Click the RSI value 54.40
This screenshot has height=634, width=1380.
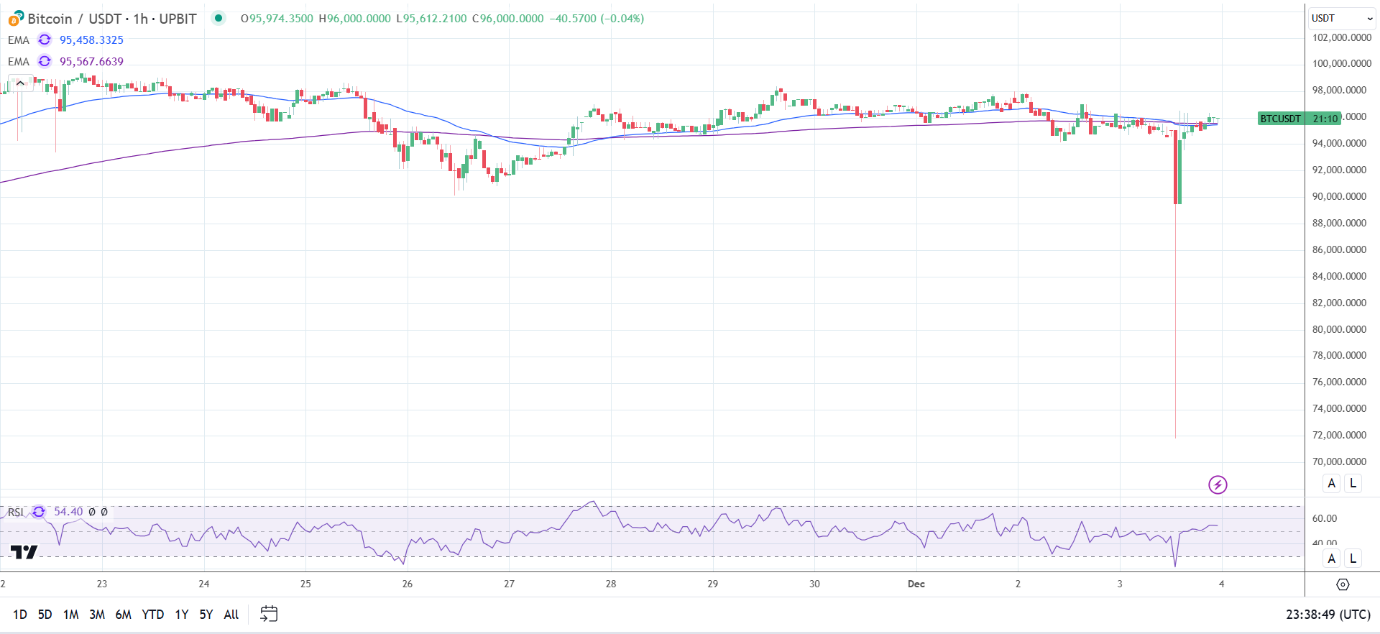tap(68, 512)
